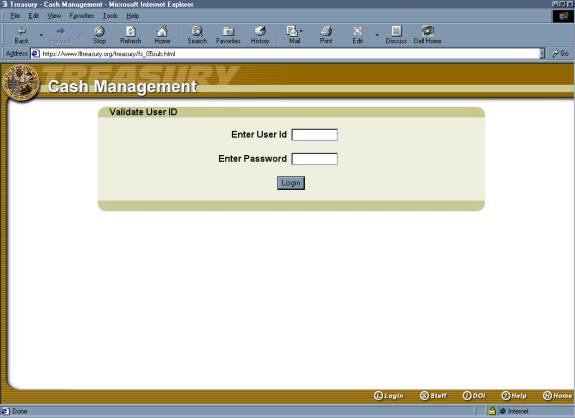Viewport: 575px width, 418px height.
Task: Show the History toolbar icon
Action: tap(260, 35)
